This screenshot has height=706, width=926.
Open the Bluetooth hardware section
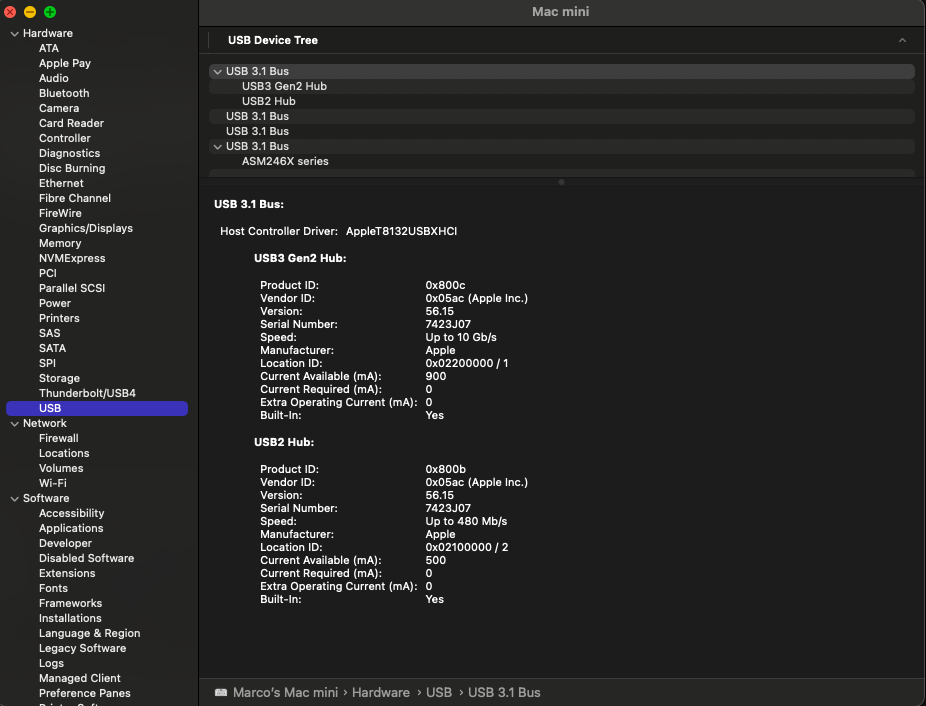click(64, 93)
